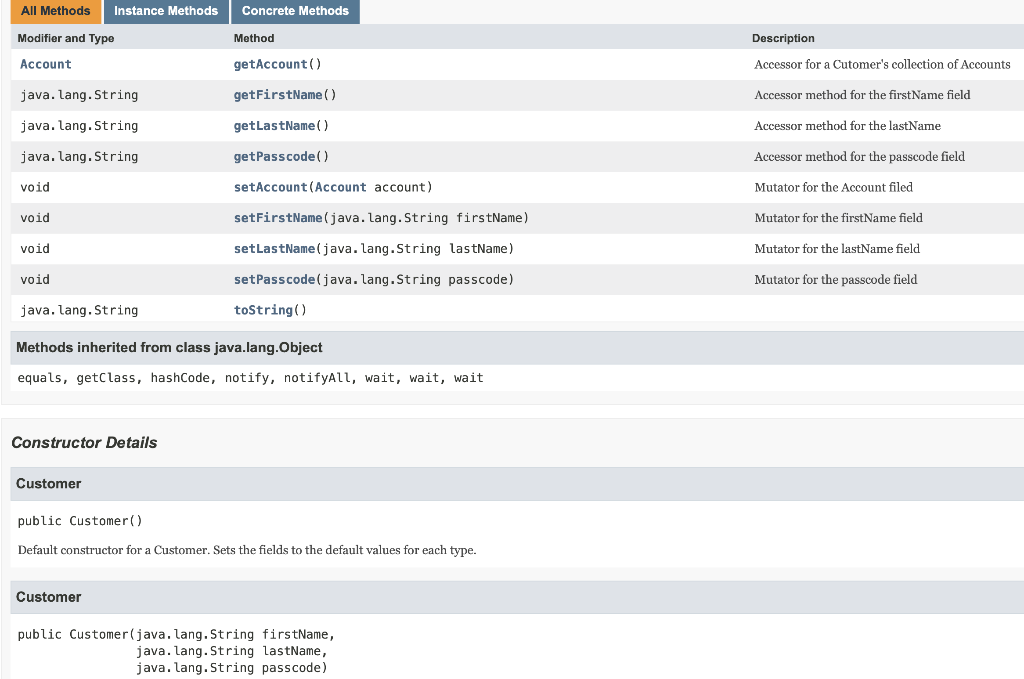1024x679 pixels.
Task: Open the setPasscode() method link
Action: click(x=272, y=279)
